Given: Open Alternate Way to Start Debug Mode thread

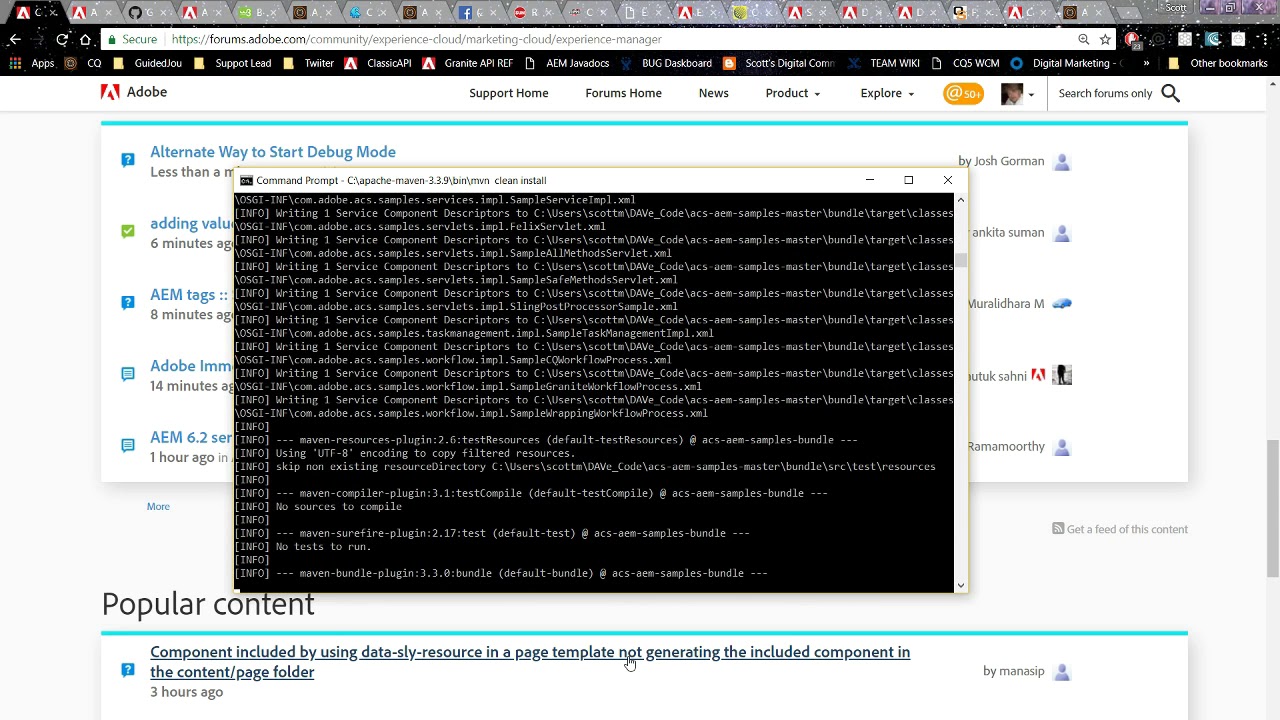Looking at the screenshot, I should [273, 152].
